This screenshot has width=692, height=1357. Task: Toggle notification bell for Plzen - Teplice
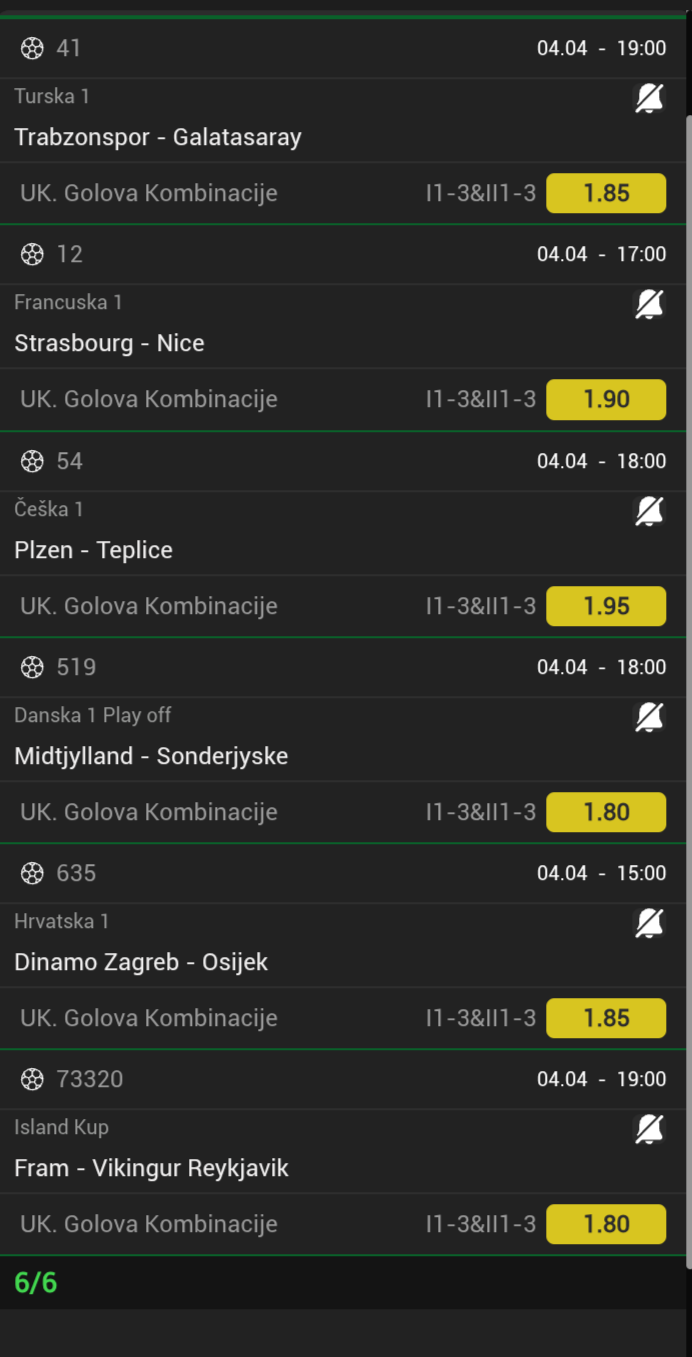pos(649,511)
